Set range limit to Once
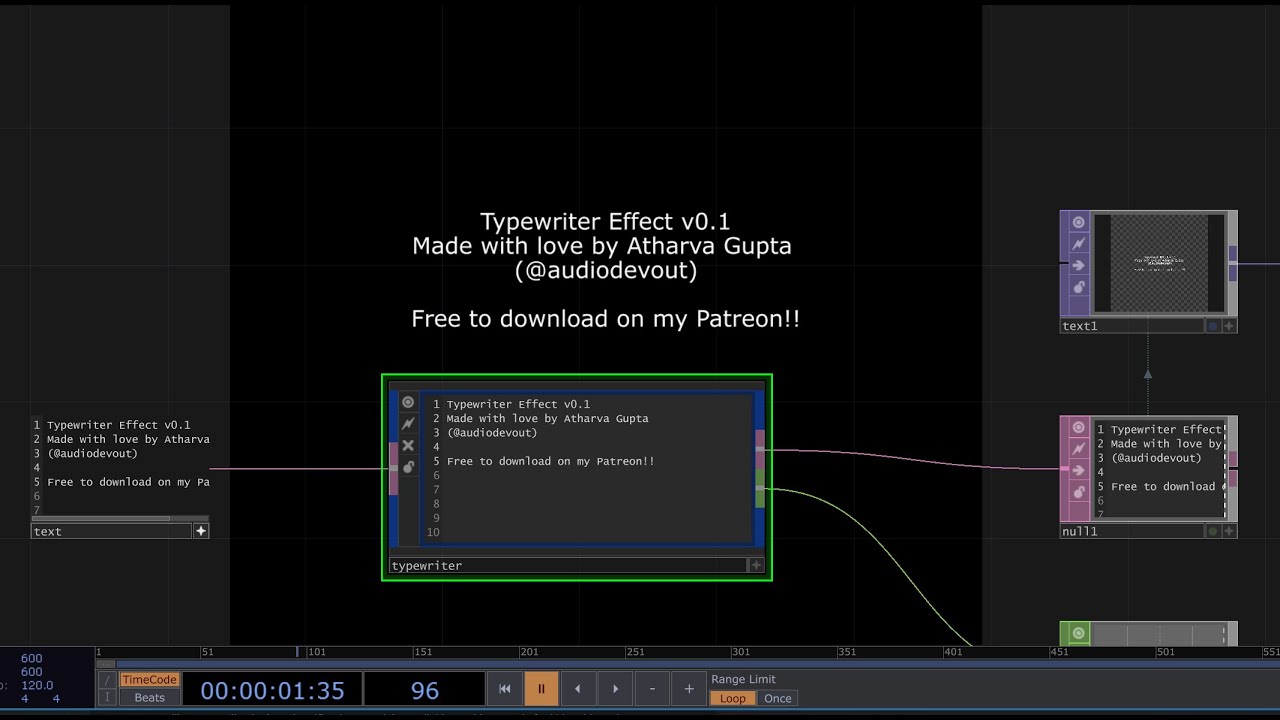Image resolution: width=1280 pixels, height=720 pixels. coord(778,698)
